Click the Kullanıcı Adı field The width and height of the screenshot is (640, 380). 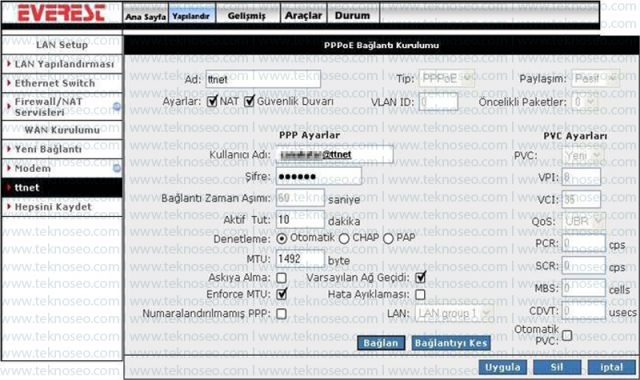click(334, 155)
